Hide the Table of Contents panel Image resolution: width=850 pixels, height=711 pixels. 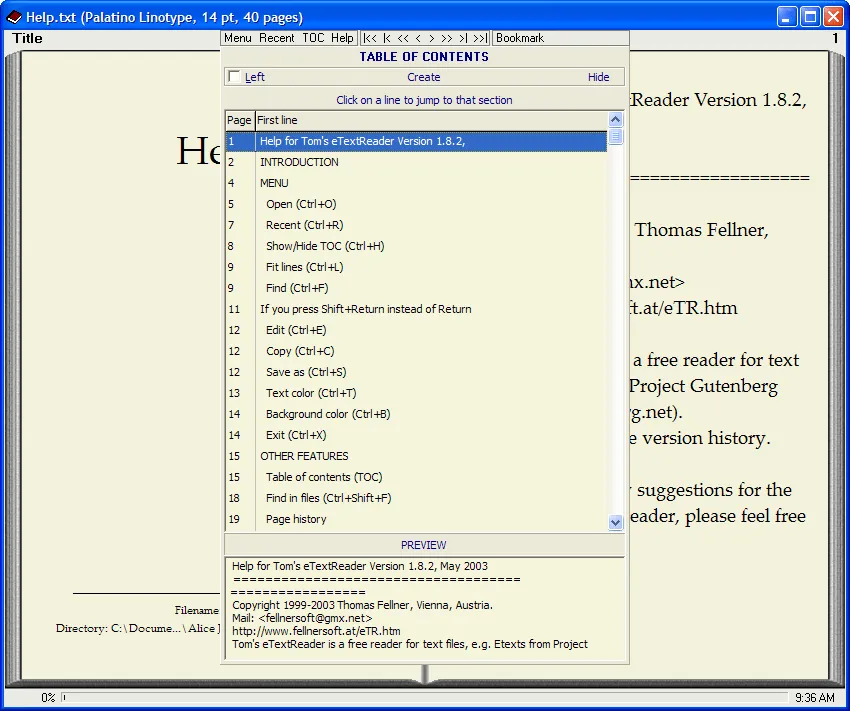click(x=598, y=76)
